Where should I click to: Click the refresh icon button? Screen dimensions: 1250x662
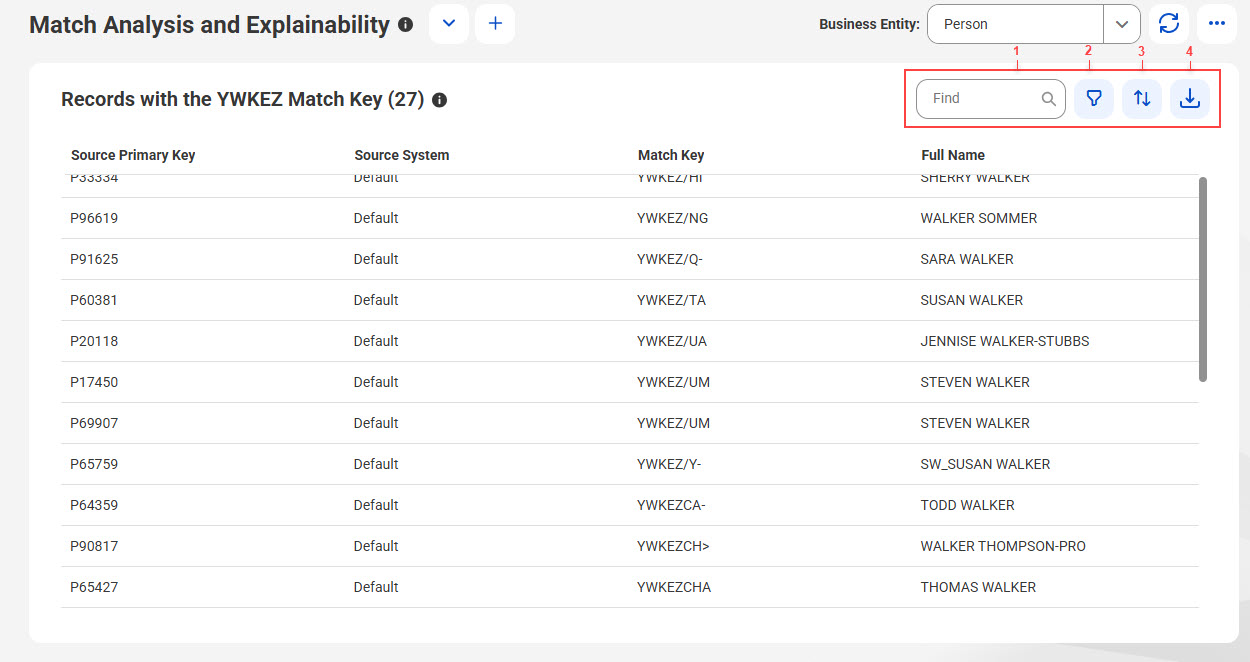coord(1168,24)
